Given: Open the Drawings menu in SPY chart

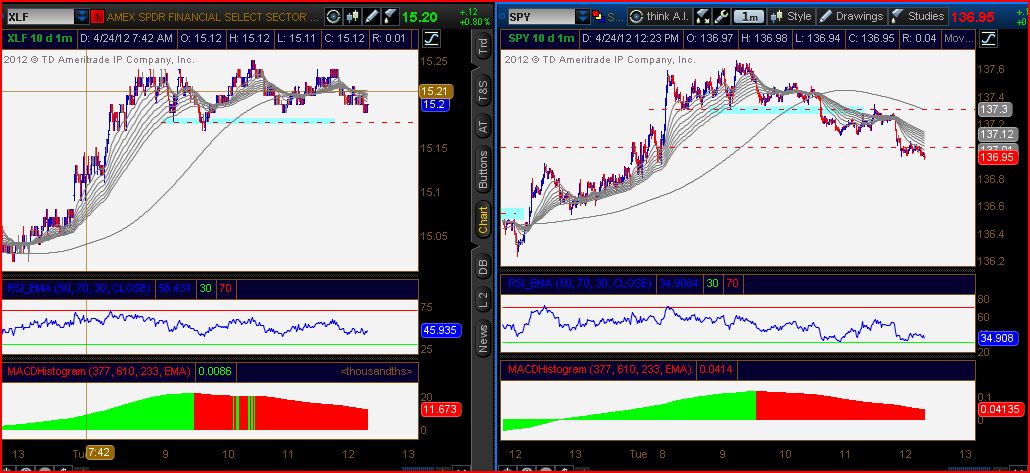Looking at the screenshot, I should 851,16.
